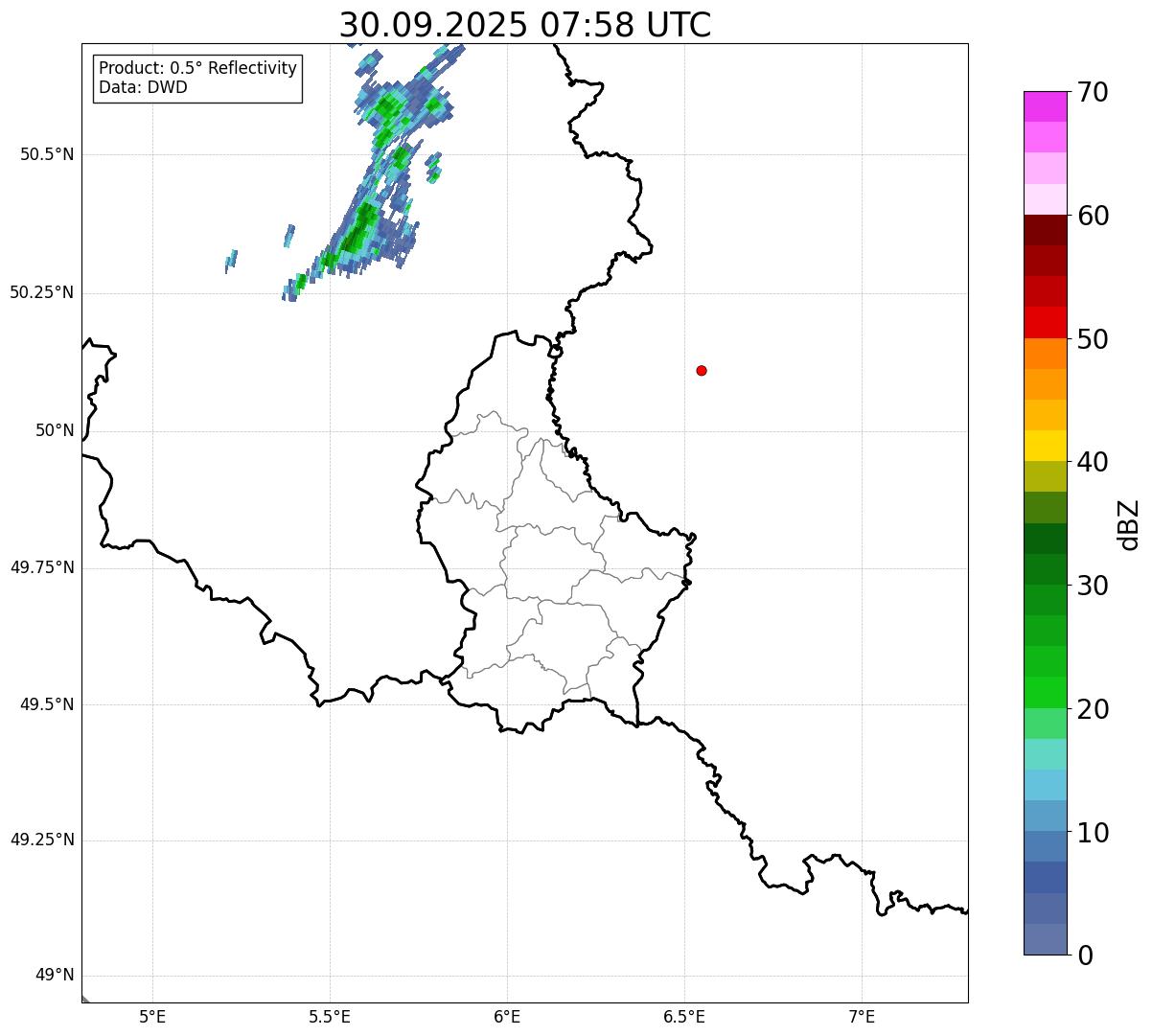Click the '49°N' latitude label
The image size is (1152, 1036).
(55, 976)
